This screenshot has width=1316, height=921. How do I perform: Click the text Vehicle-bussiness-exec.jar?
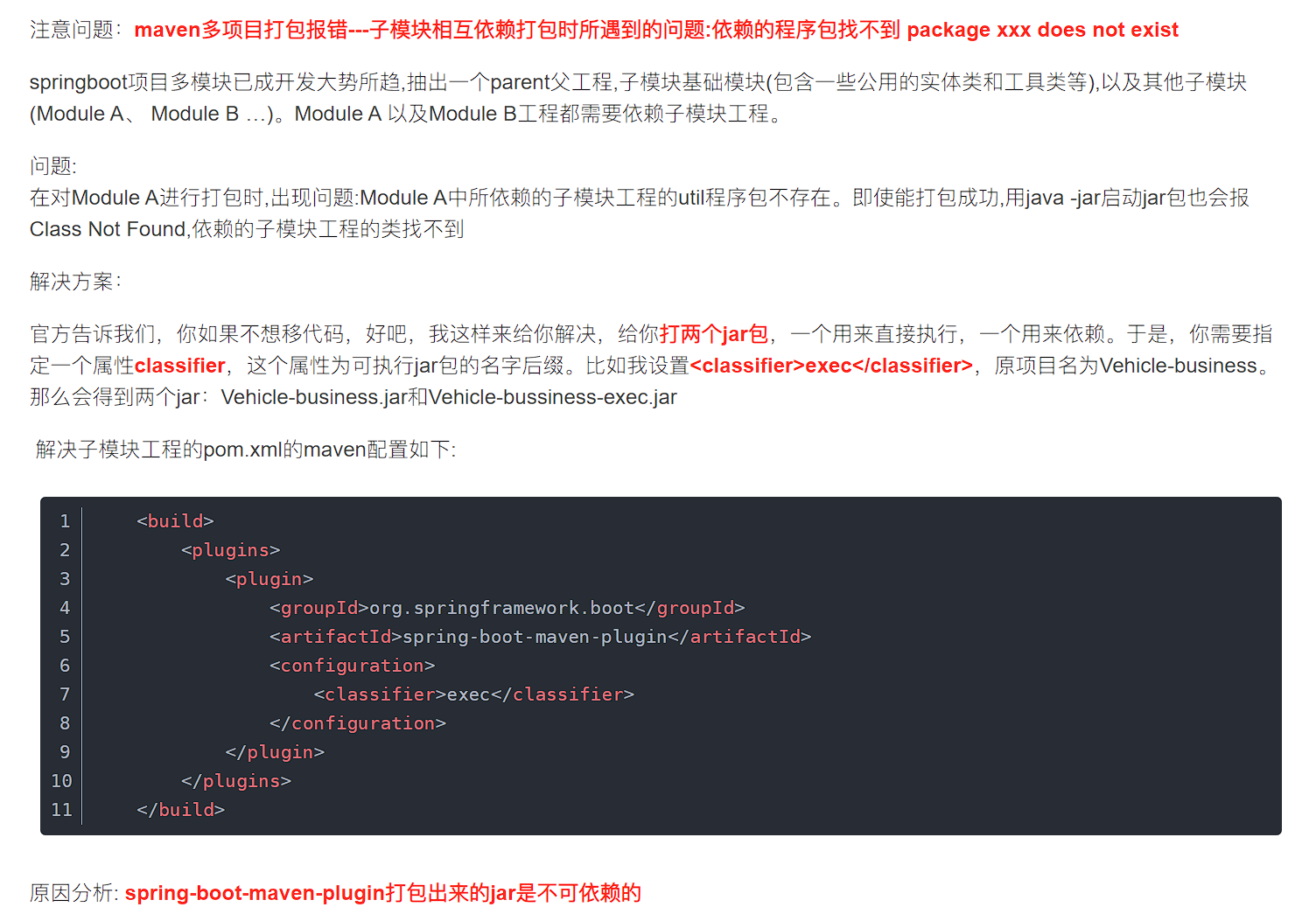pyautogui.click(x=553, y=397)
